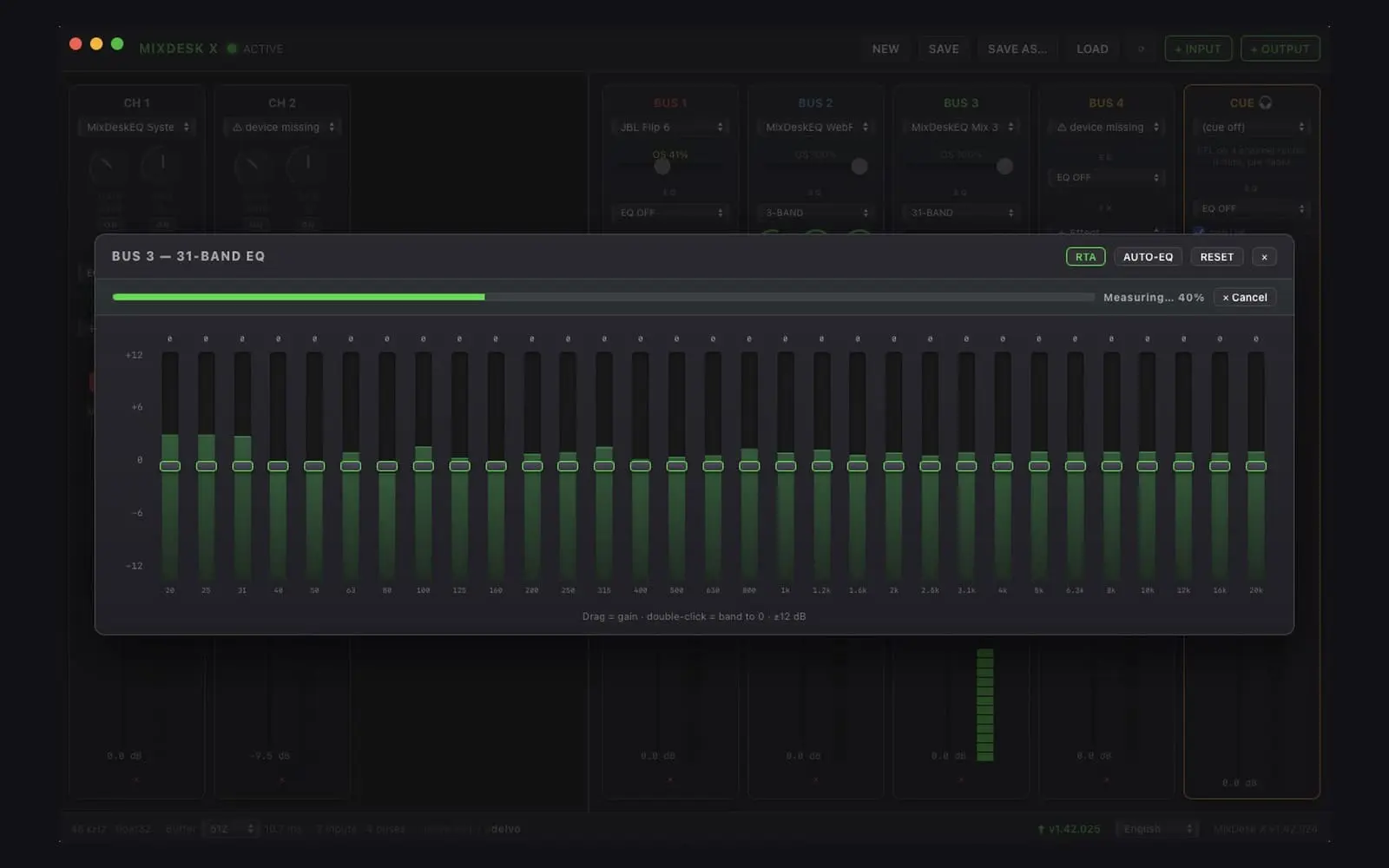Click the 63 Hz band gain handle

pyautogui.click(x=351, y=466)
